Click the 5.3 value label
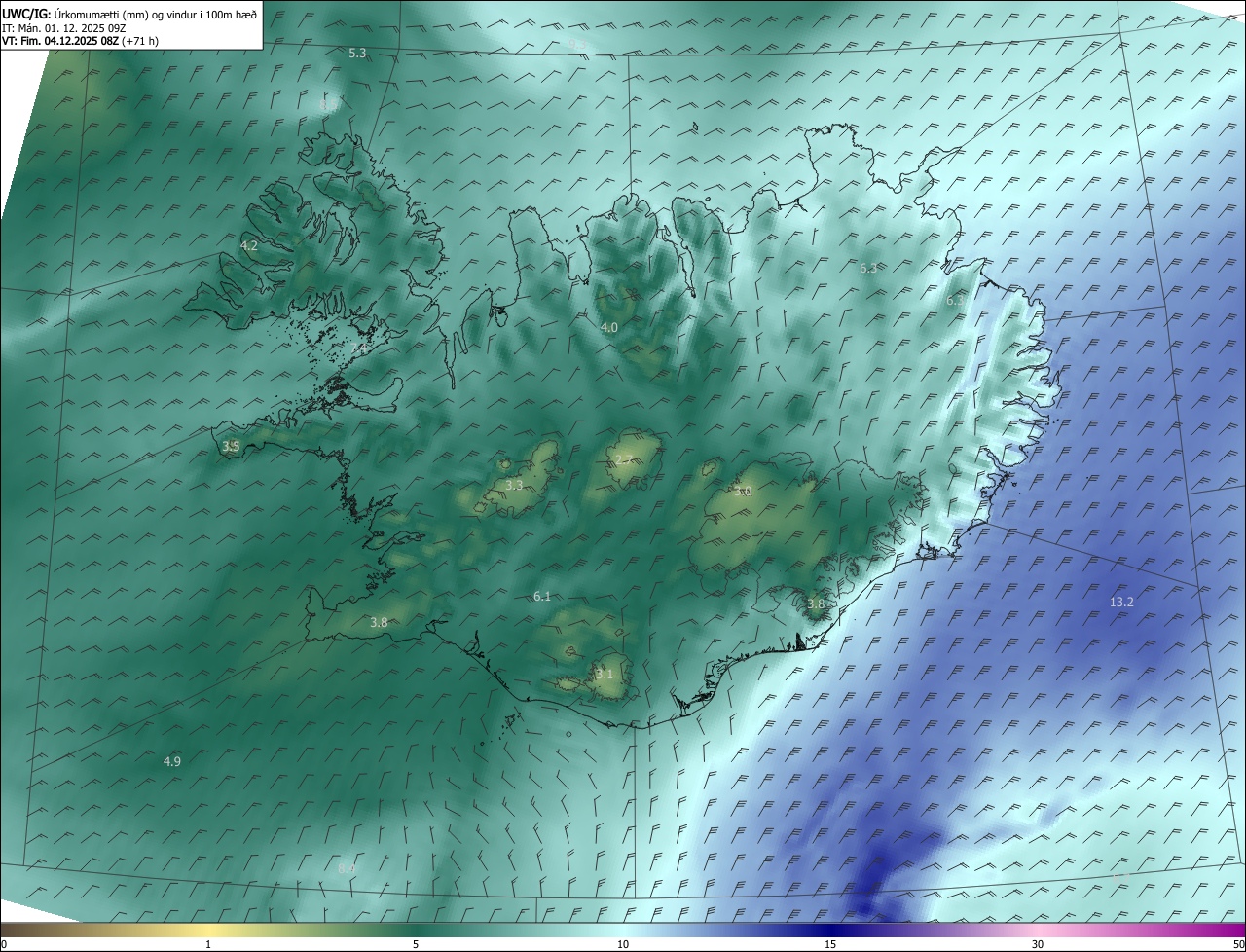This screenshot has width=1246, height=952. 357,53
